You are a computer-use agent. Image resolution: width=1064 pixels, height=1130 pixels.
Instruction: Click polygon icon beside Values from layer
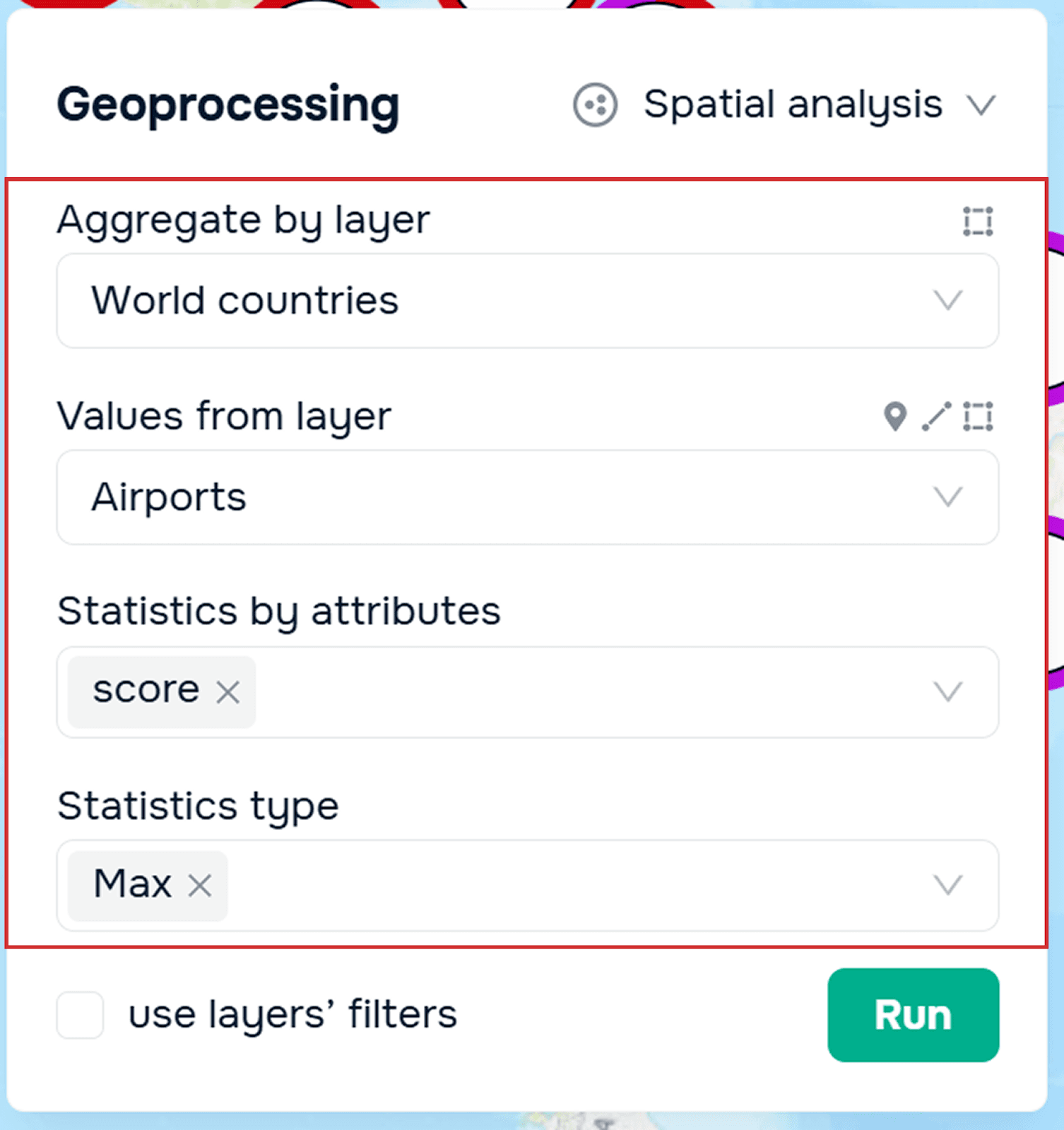[x=978, y=416]
